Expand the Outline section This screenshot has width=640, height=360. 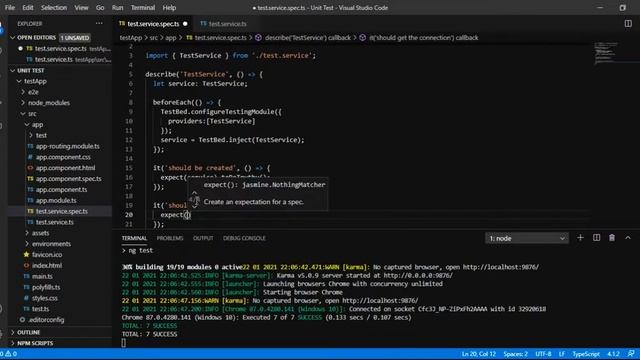[x=60, y=332]
